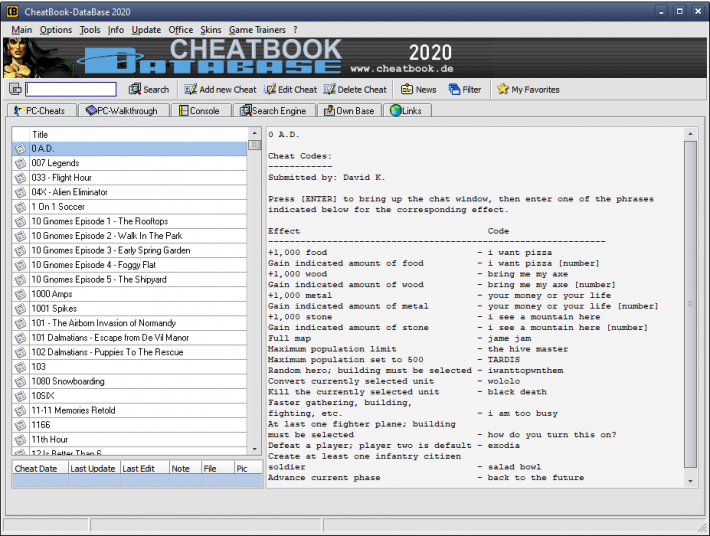710x536 pixels.
Task: Select 10 Gnomes Episode 5 - The Shipyard
Action: coord(130,279)
